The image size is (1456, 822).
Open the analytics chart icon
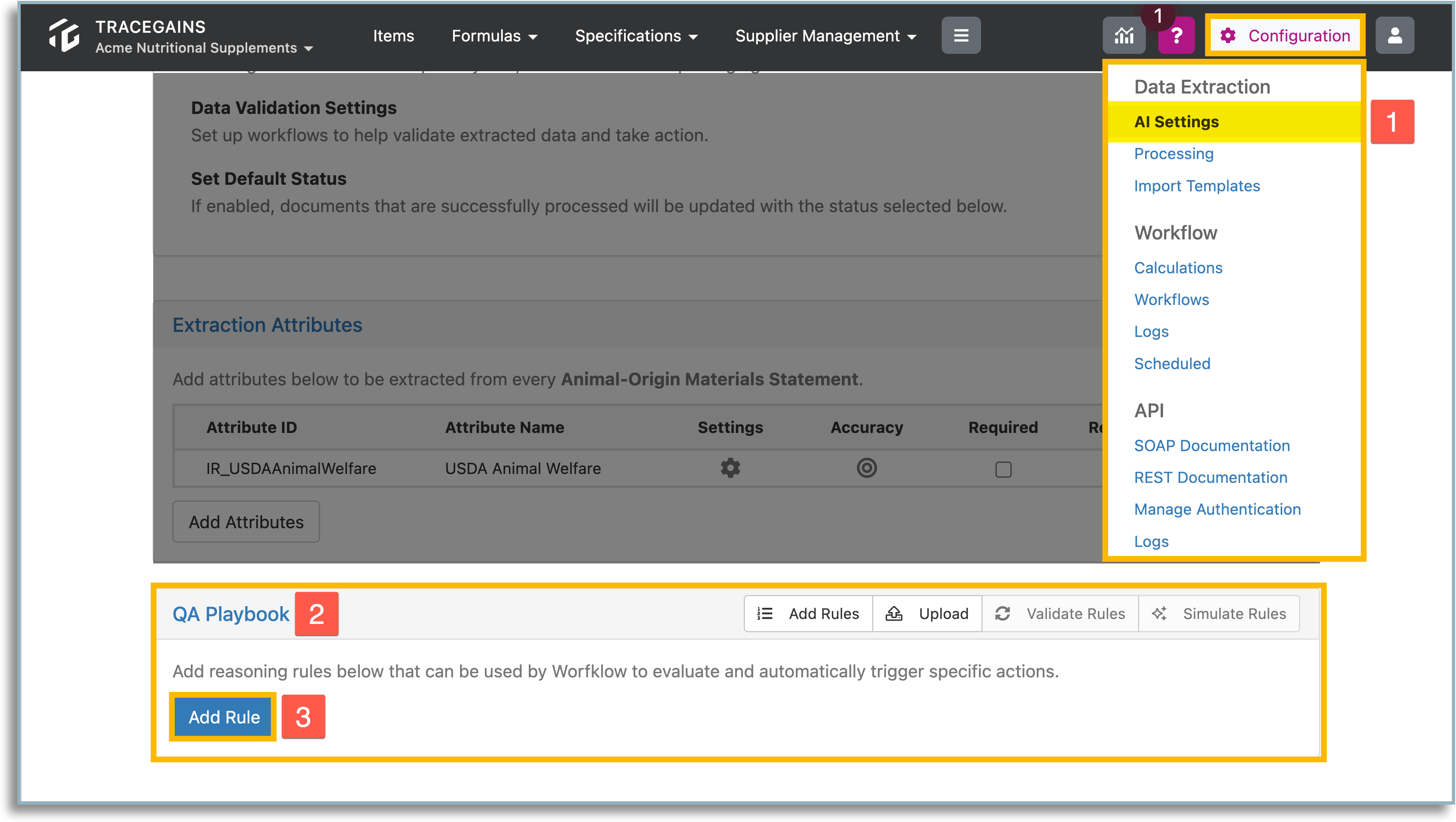point(1123,36)
